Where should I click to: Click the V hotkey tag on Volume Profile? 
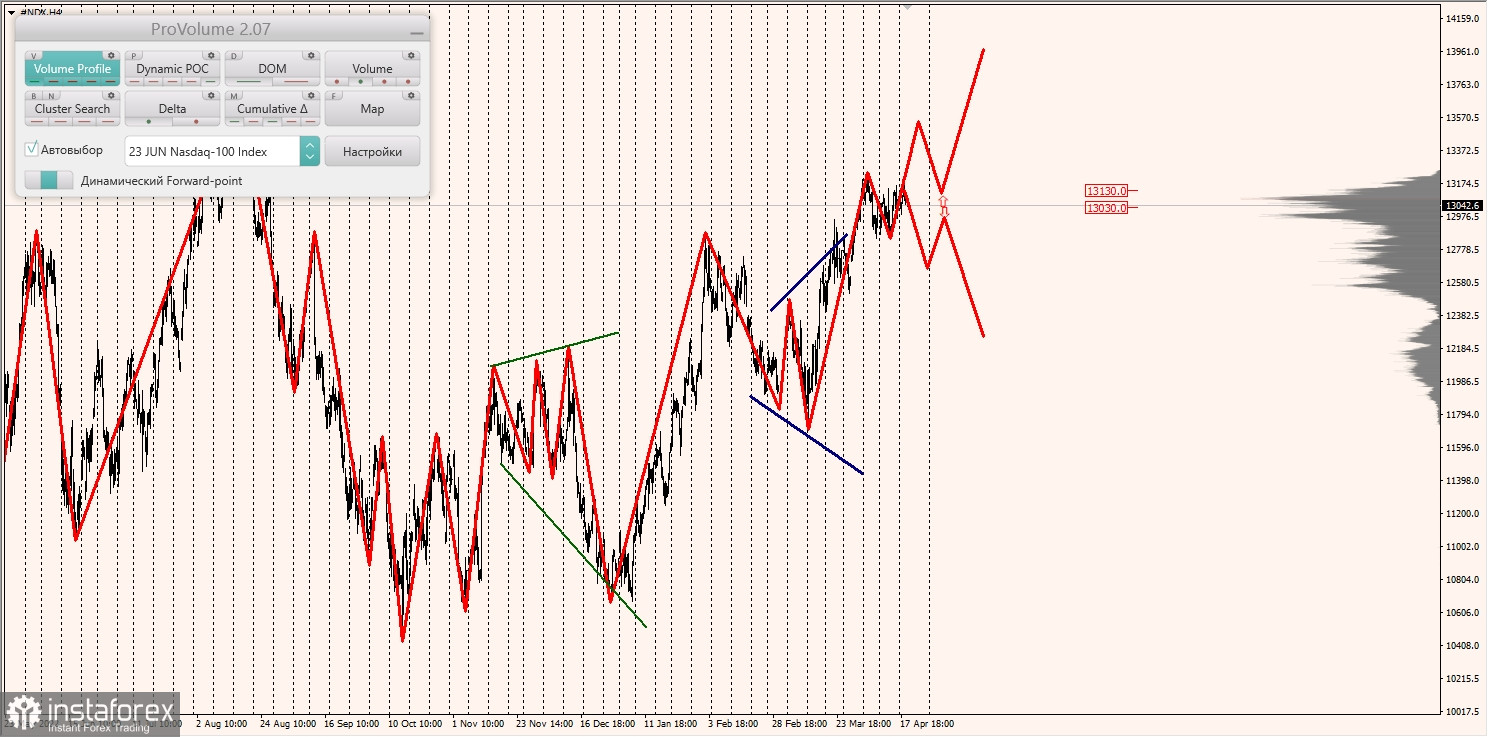[33, 56]
